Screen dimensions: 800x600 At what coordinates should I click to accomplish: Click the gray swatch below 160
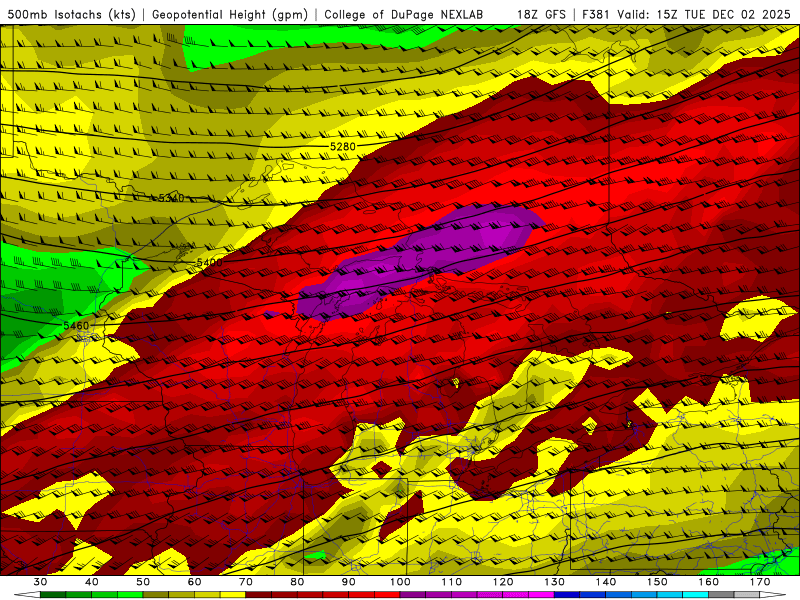tap(721, 595)
